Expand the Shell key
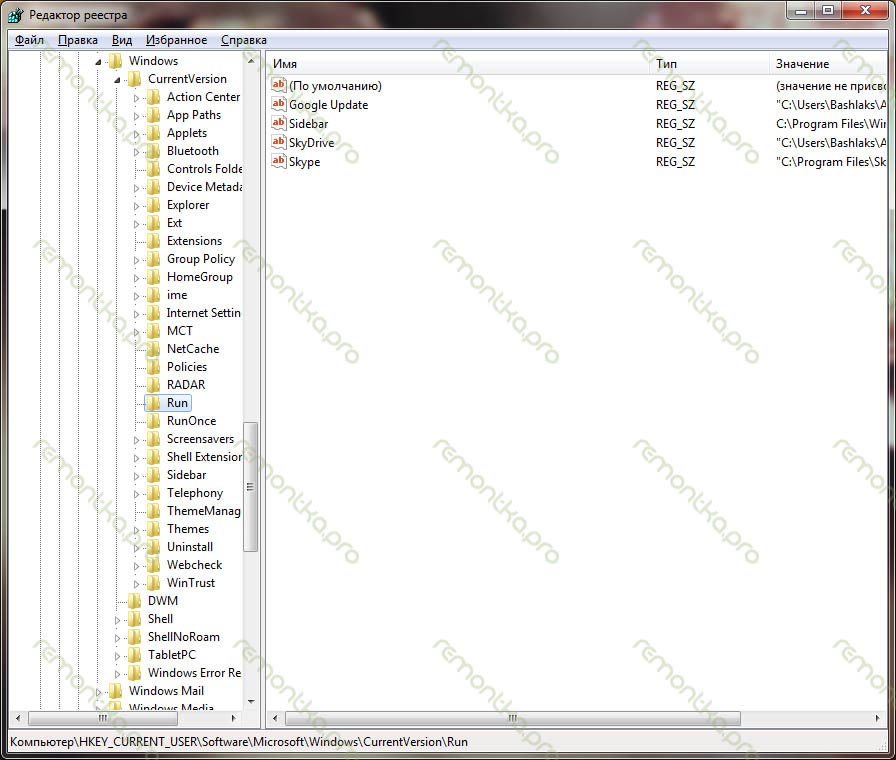 [x=117, y=620]
